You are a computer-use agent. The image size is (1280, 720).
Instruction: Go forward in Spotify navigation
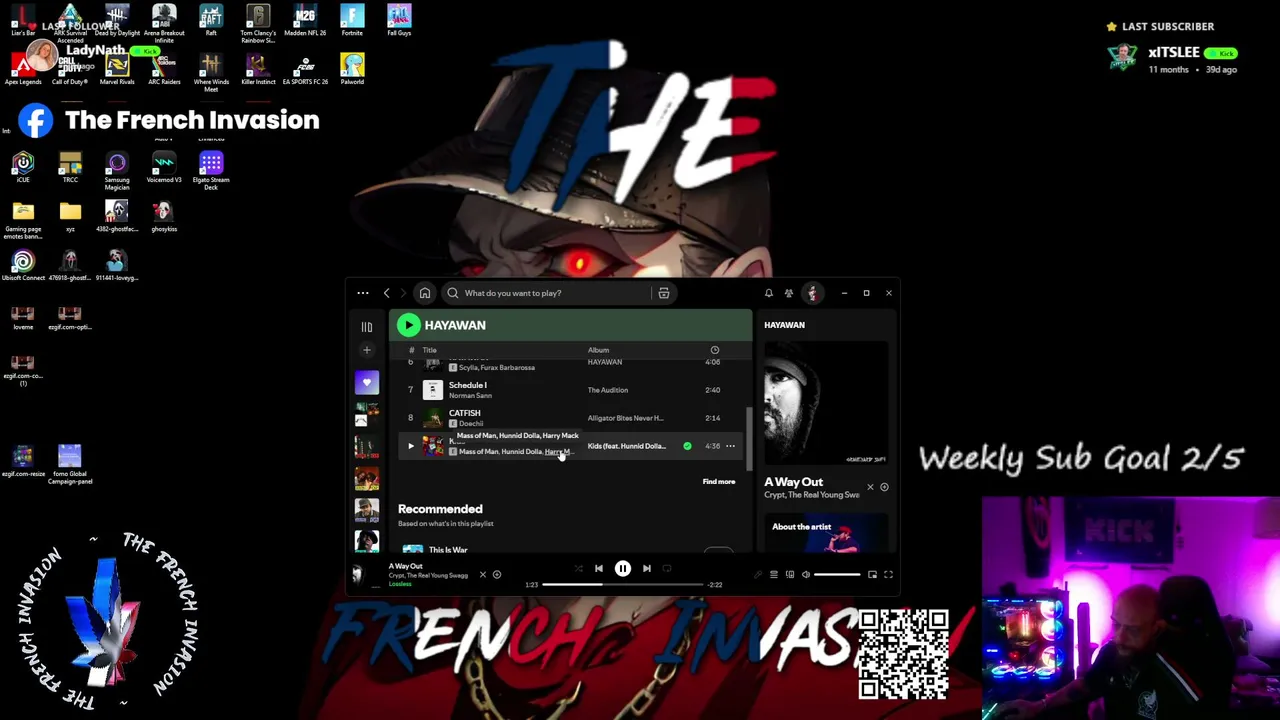coord(404,293)
